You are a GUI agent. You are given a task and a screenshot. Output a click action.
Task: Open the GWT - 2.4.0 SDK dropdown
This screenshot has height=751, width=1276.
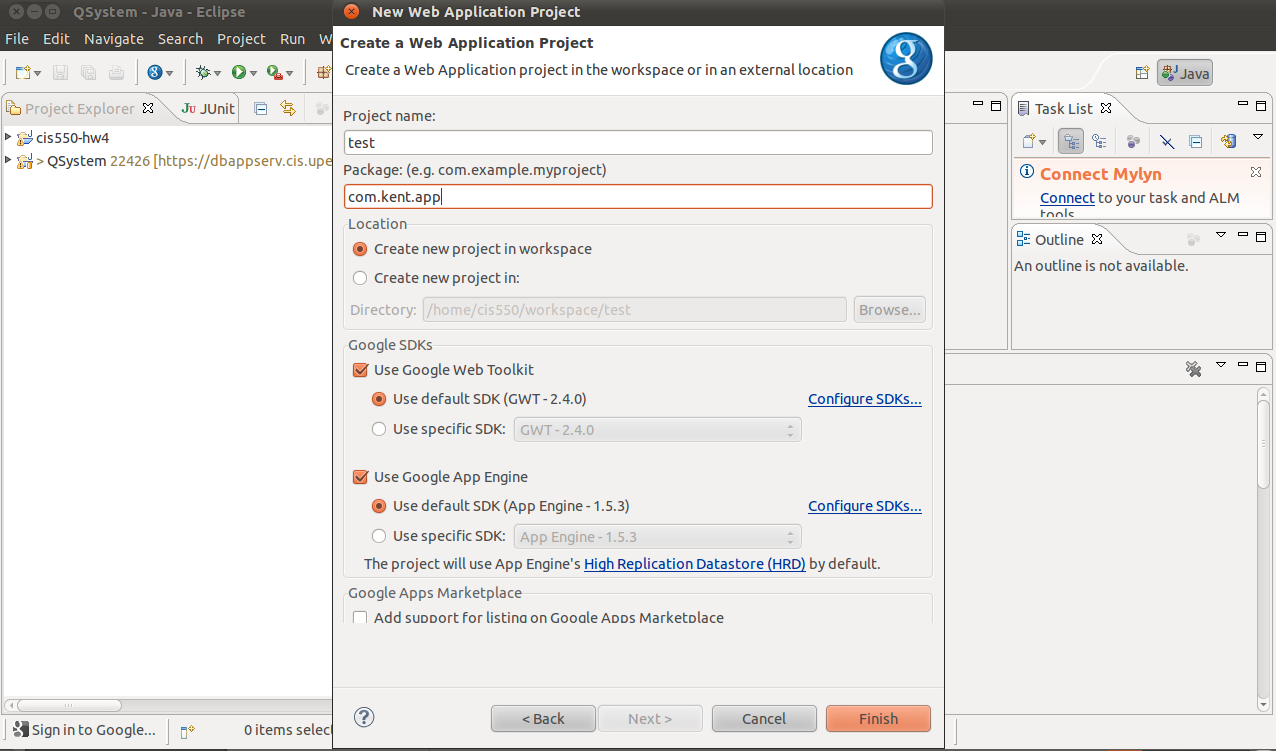click(x=657, y=430)
